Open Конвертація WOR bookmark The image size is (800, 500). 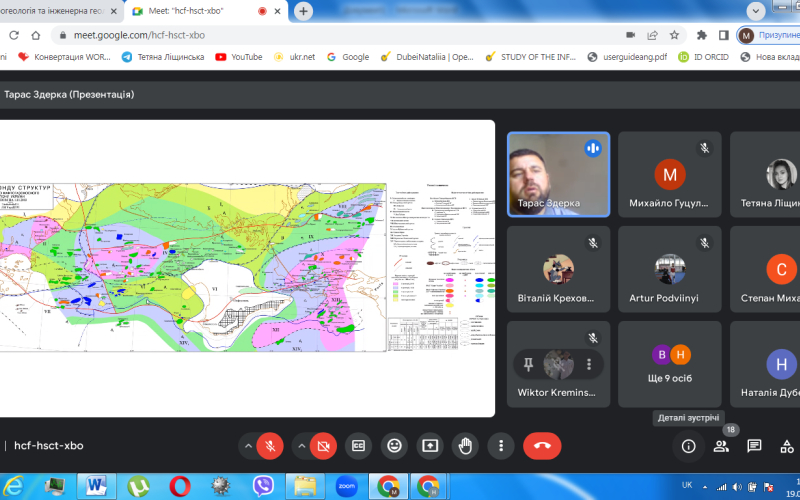64,57
